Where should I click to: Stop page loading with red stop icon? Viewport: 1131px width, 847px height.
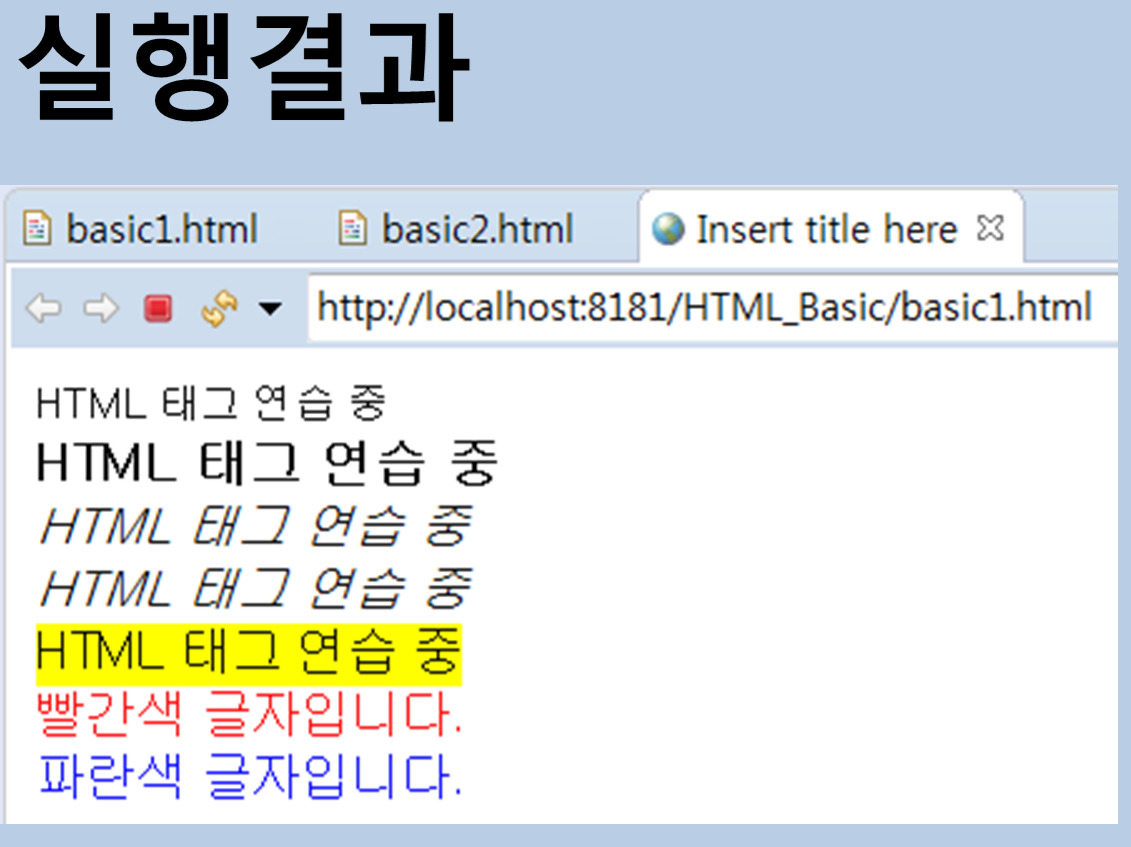coord(158,308)
